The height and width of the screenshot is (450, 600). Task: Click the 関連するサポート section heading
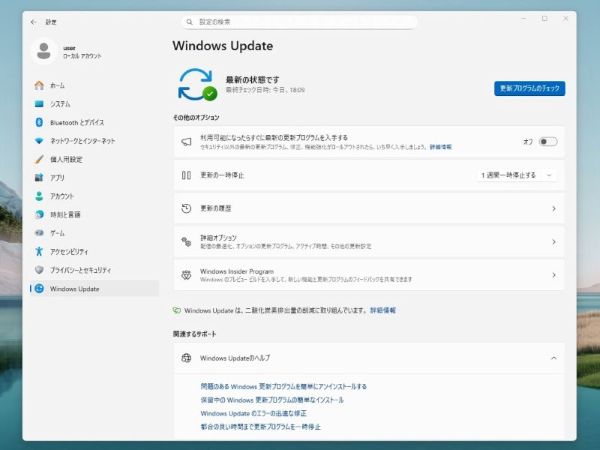point(194,334)
